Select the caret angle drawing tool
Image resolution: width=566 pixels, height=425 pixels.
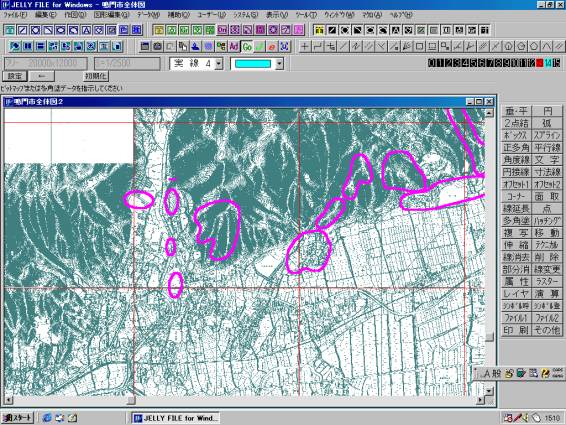[547, 47]
